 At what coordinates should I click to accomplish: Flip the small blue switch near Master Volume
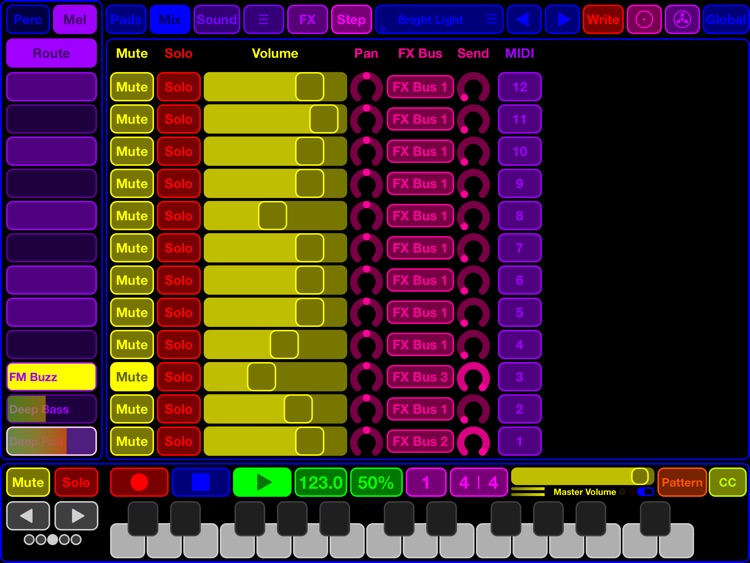[645, 492]
